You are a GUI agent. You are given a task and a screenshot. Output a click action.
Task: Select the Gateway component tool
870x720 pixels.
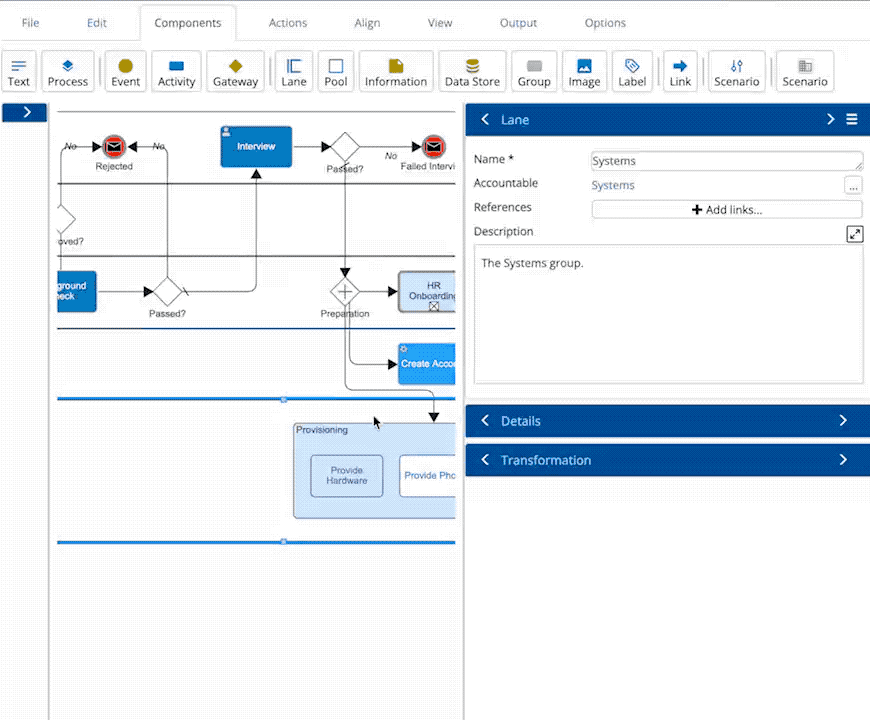coord(235,72)
